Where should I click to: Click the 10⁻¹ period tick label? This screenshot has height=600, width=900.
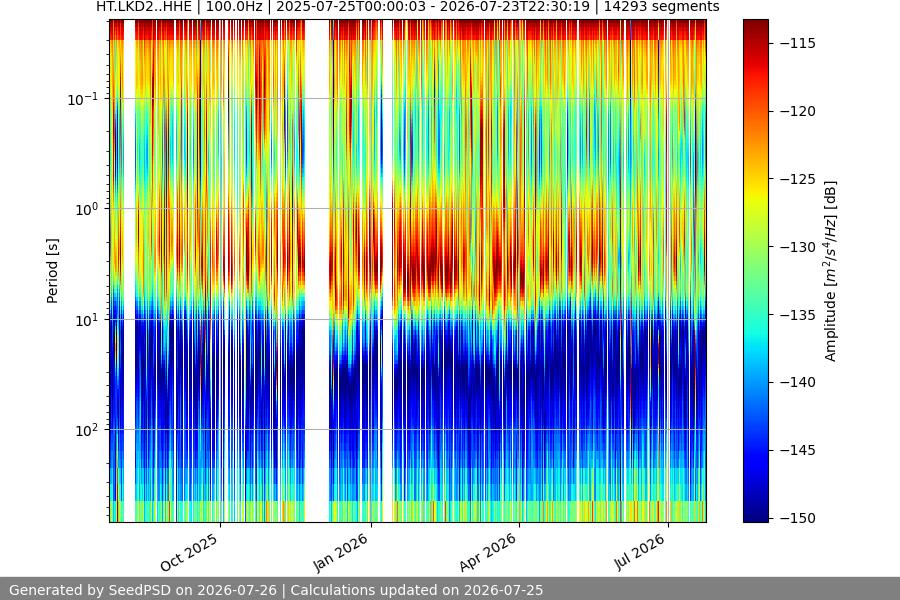click(82, 99)
